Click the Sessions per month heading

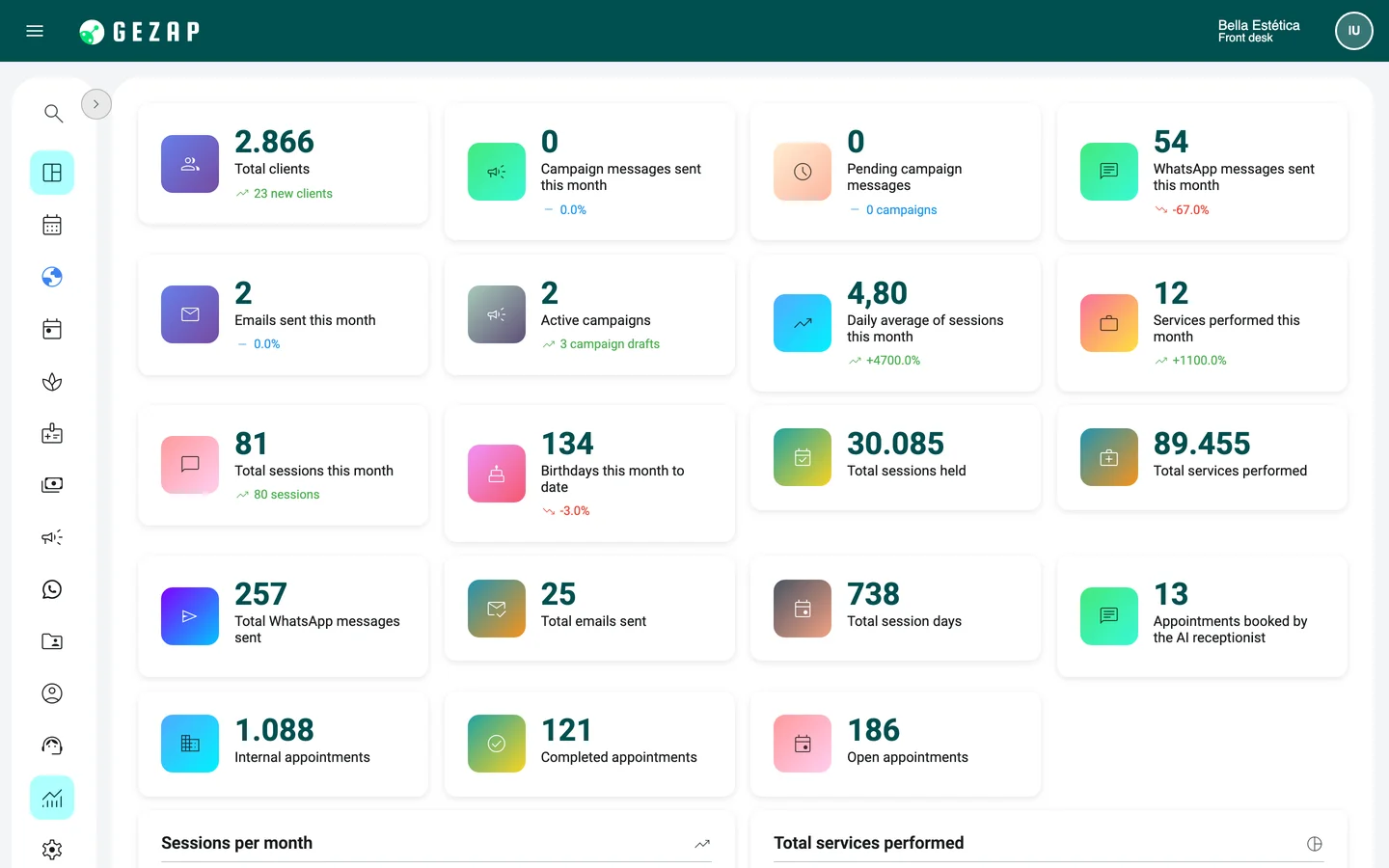236,843
